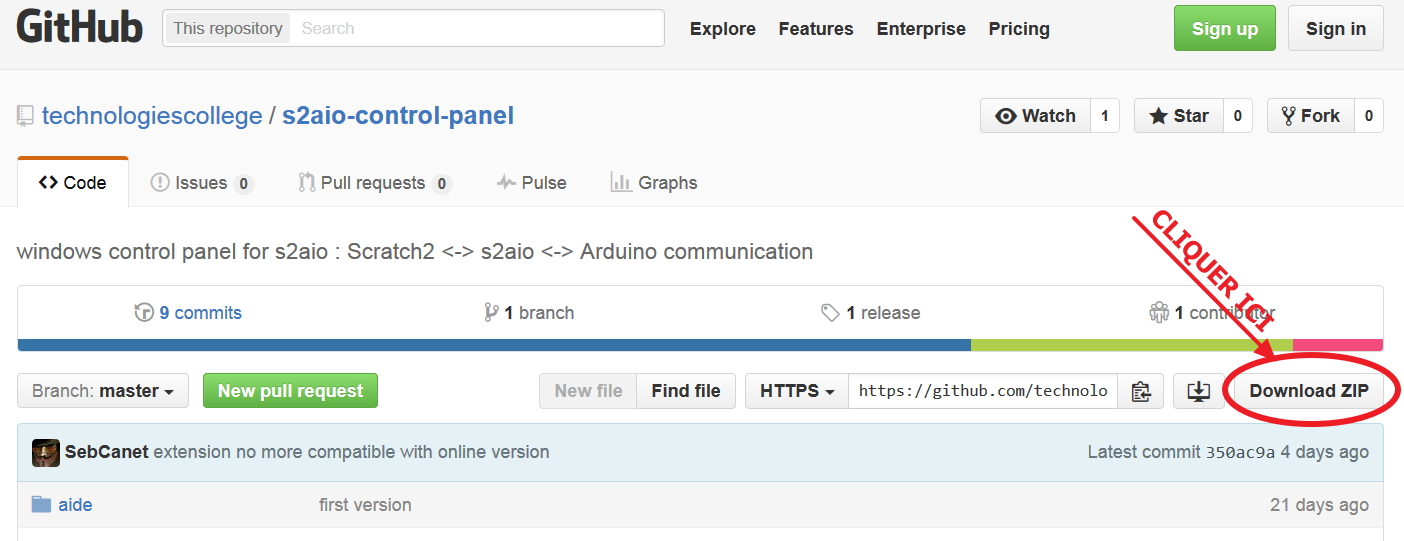Open the 9 commits link
Screen dimensions: 1404x541
pyautogui.click(x=200, y=313)
